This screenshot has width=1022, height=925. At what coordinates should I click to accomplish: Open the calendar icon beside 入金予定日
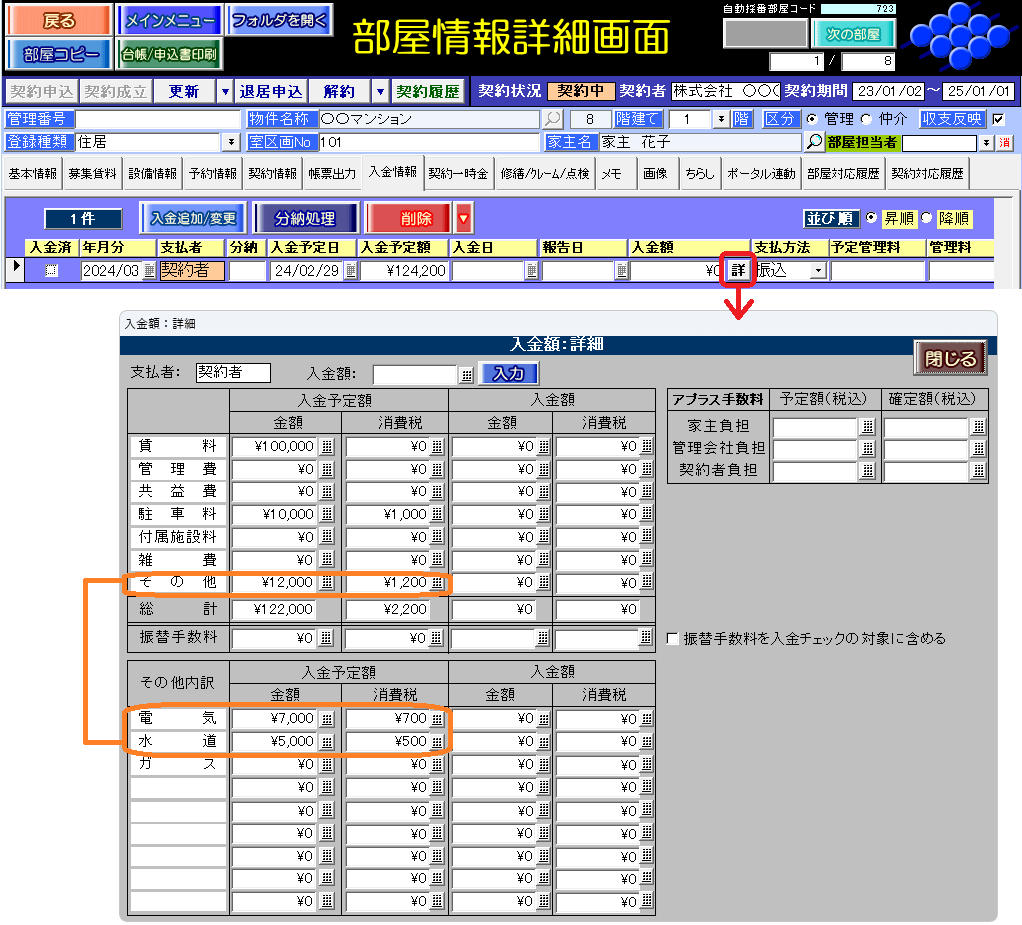(x=350, y=270)
